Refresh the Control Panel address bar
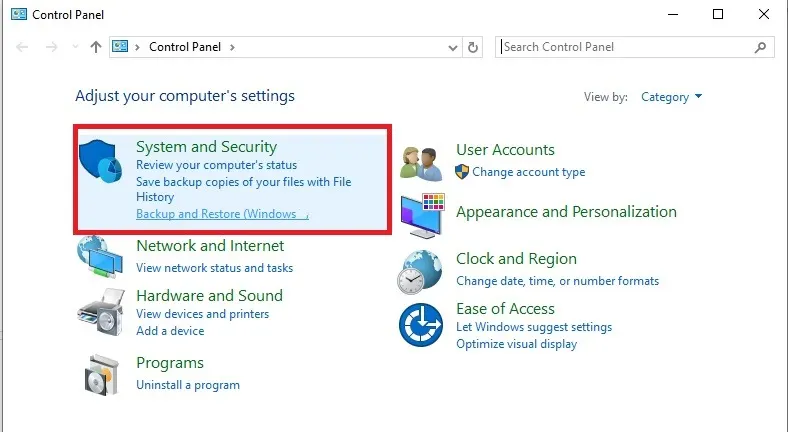 point(472,47)
